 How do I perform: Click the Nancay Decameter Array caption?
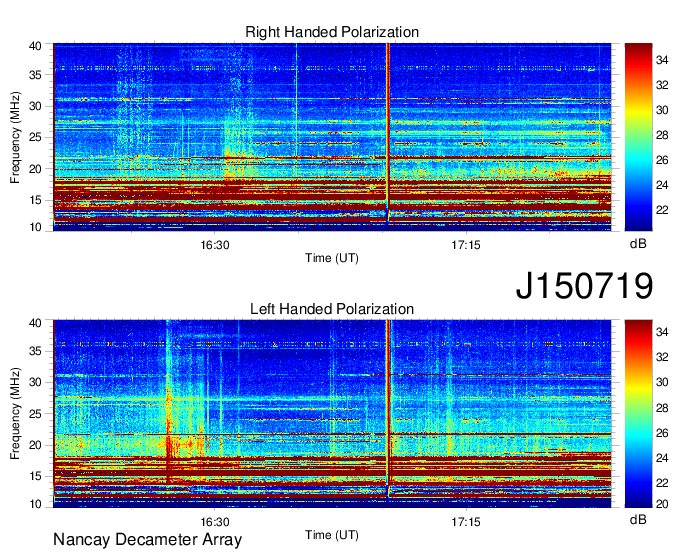click(x=147, y=540)
